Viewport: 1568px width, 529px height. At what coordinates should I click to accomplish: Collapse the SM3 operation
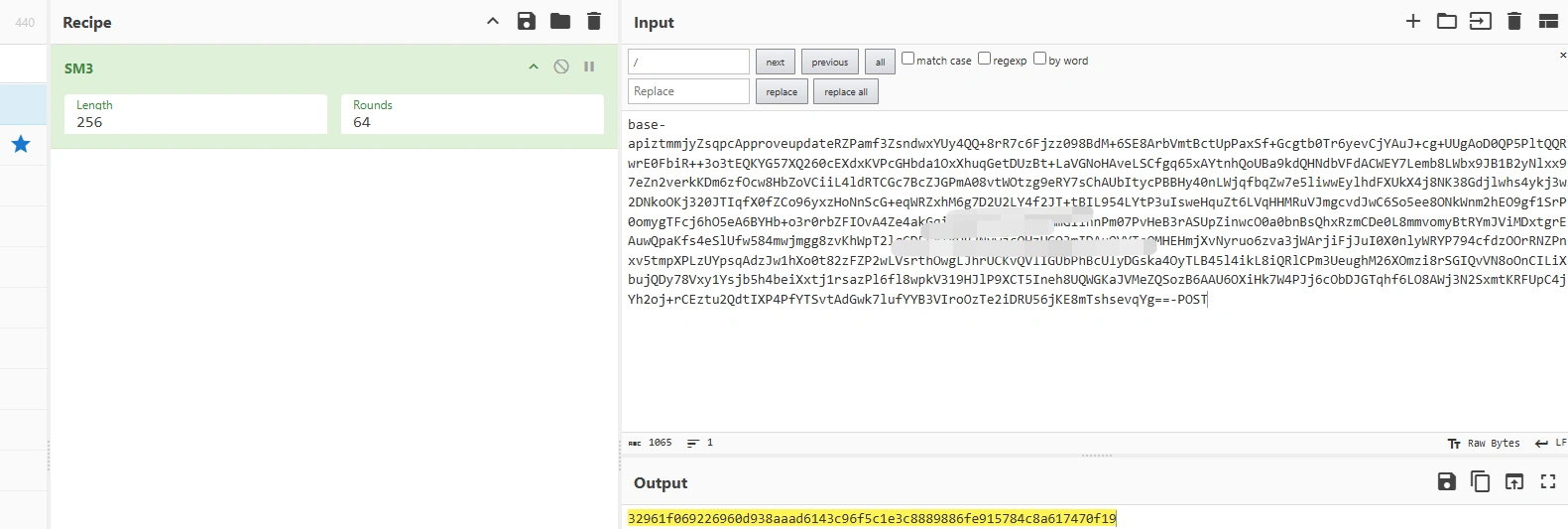(x=534, y=67)
